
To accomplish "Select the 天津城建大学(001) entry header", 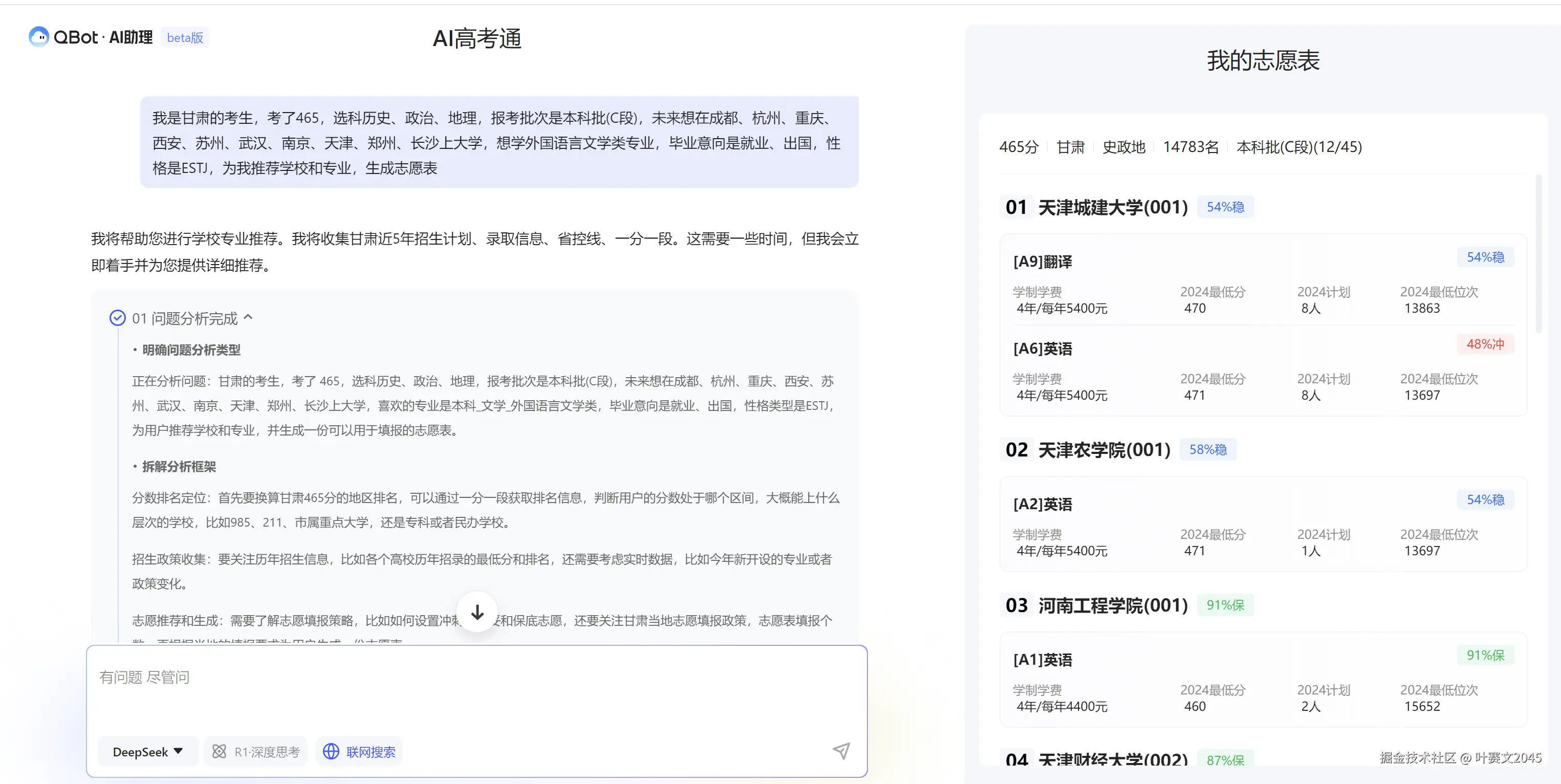I will (x=1113, y=207).
